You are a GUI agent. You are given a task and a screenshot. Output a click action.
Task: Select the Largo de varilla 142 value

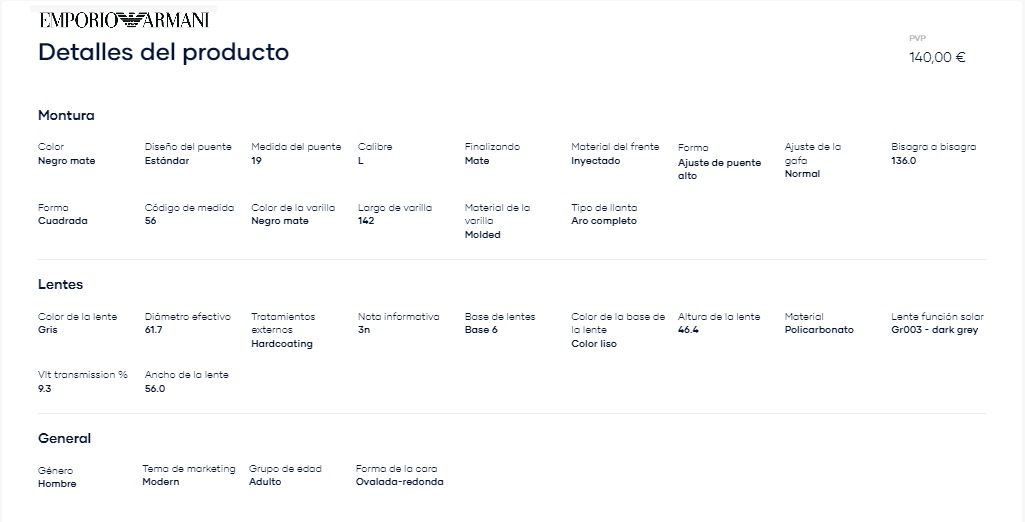click(x=366, y=221)
